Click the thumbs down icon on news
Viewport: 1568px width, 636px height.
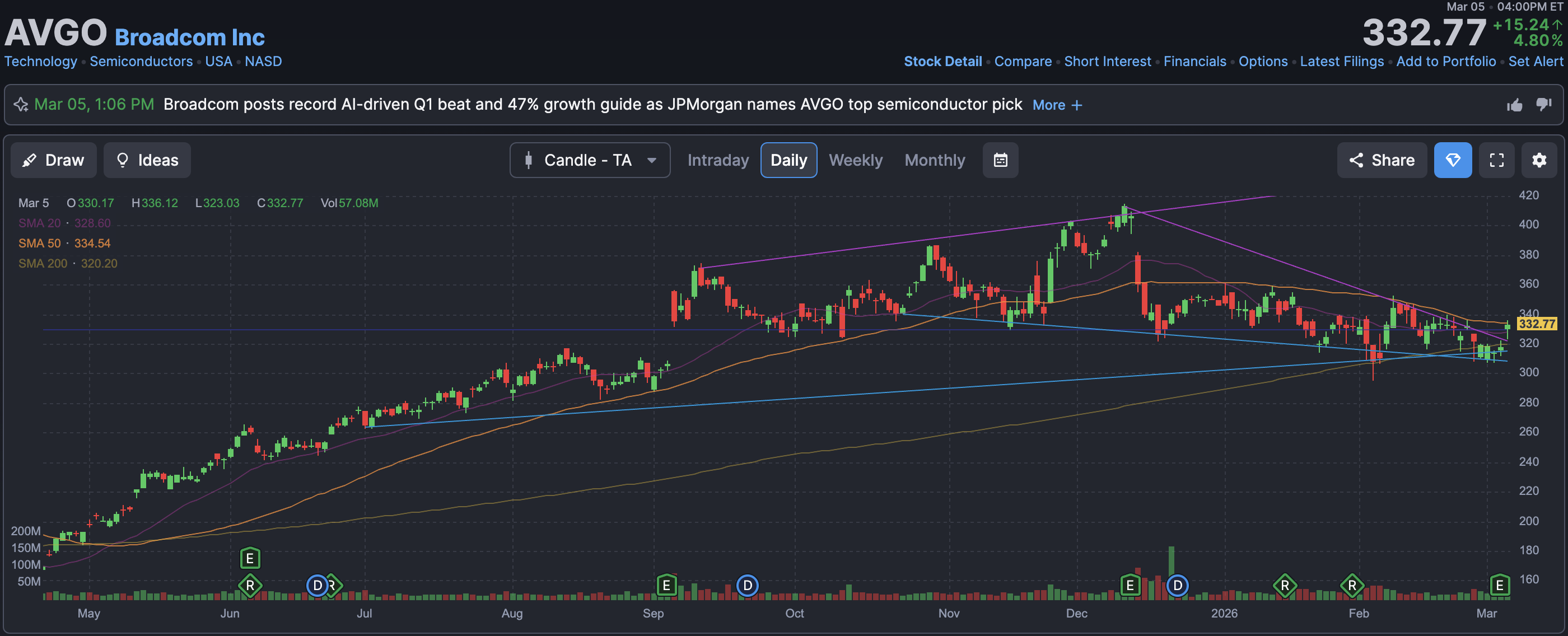tap(1544, 104)
